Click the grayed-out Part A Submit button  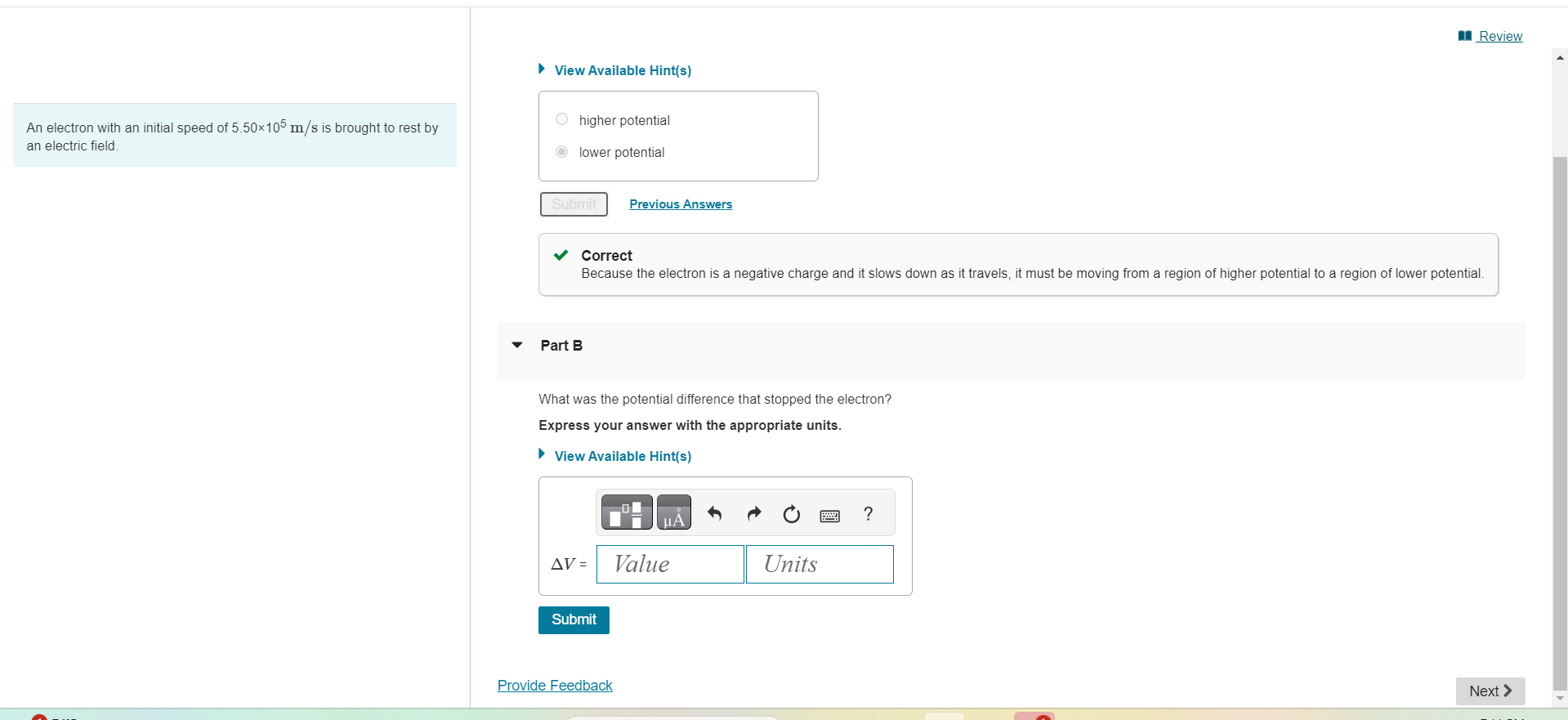(x=574, y=204)
